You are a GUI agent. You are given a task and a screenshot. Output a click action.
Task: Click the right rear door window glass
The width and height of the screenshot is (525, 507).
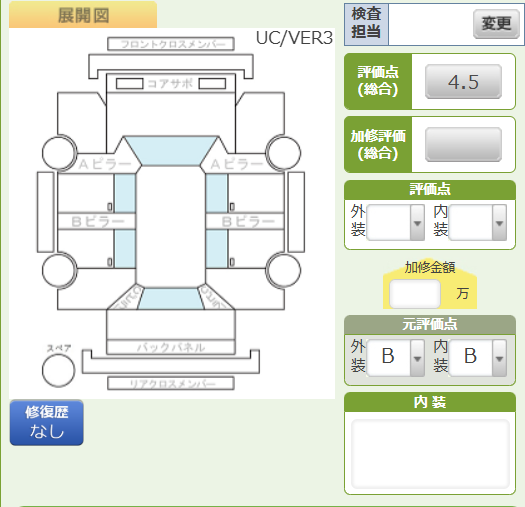coord(217,249)
